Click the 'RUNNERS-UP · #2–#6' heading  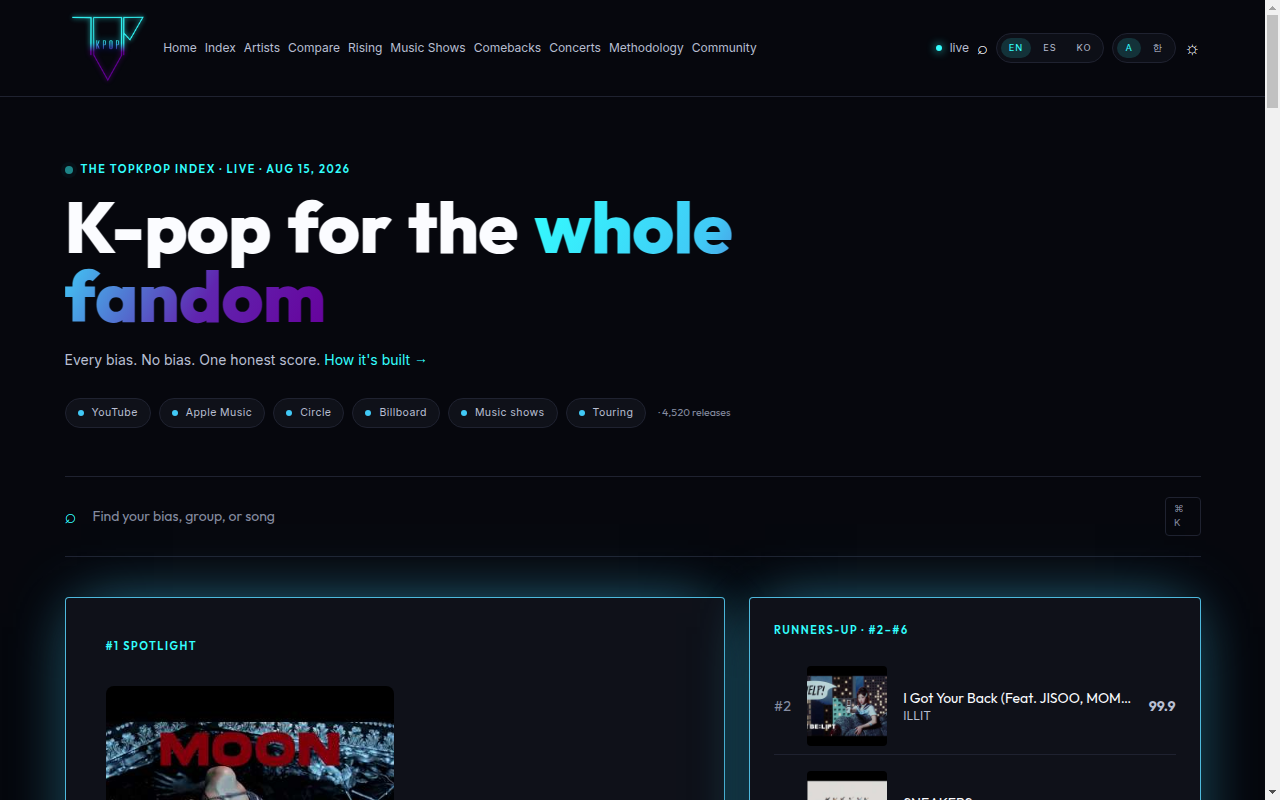click(x=841, y=630)
